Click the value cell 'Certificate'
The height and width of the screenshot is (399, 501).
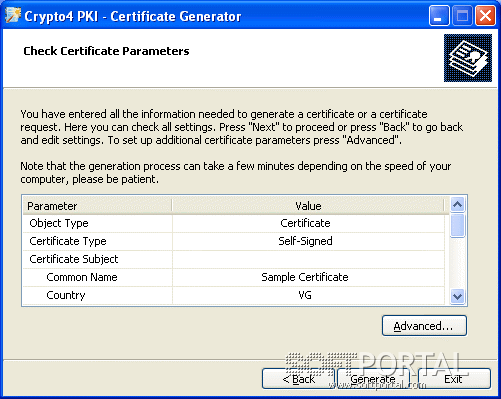point(308,223)
